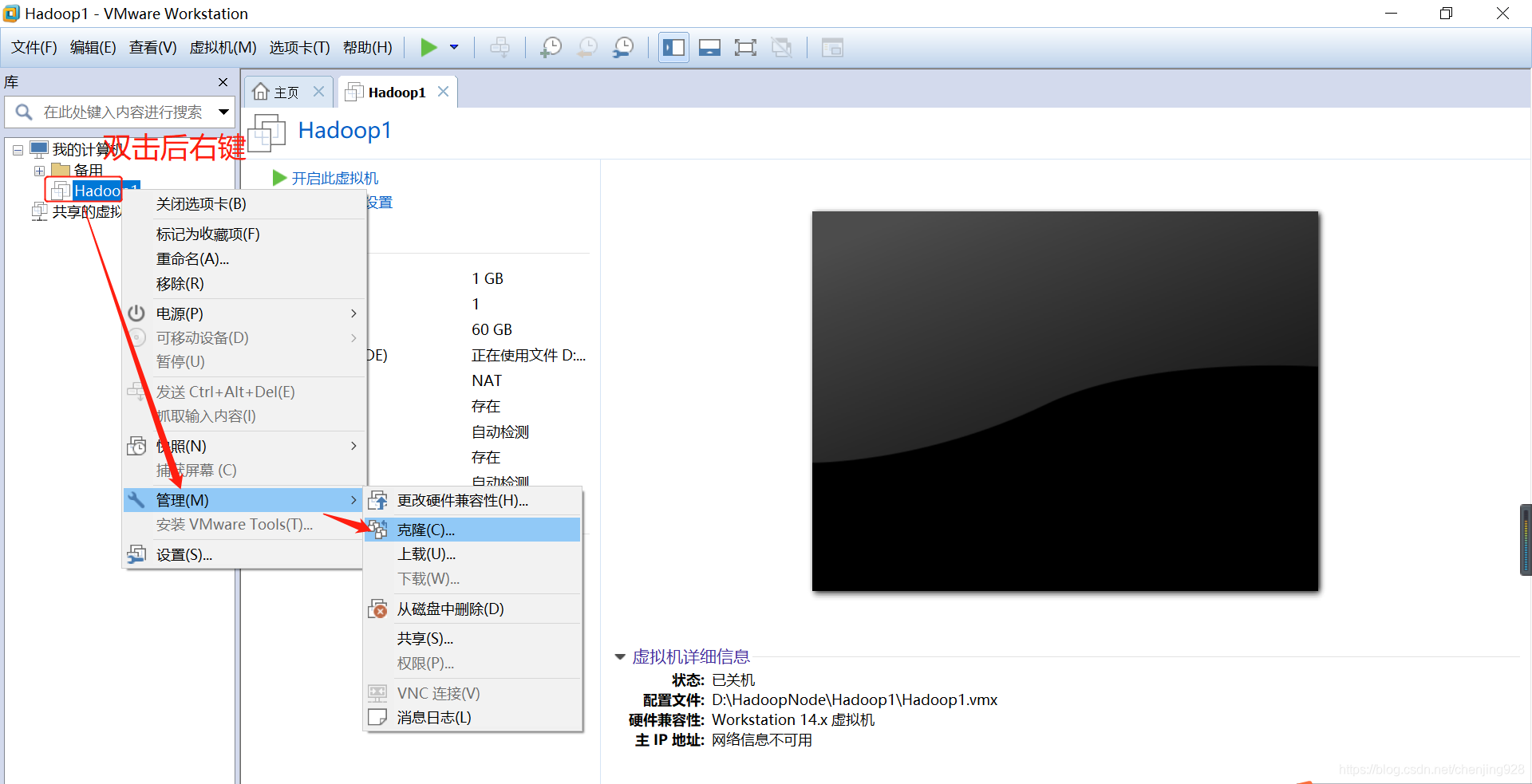Open the 编辑(E) menu

93,48
